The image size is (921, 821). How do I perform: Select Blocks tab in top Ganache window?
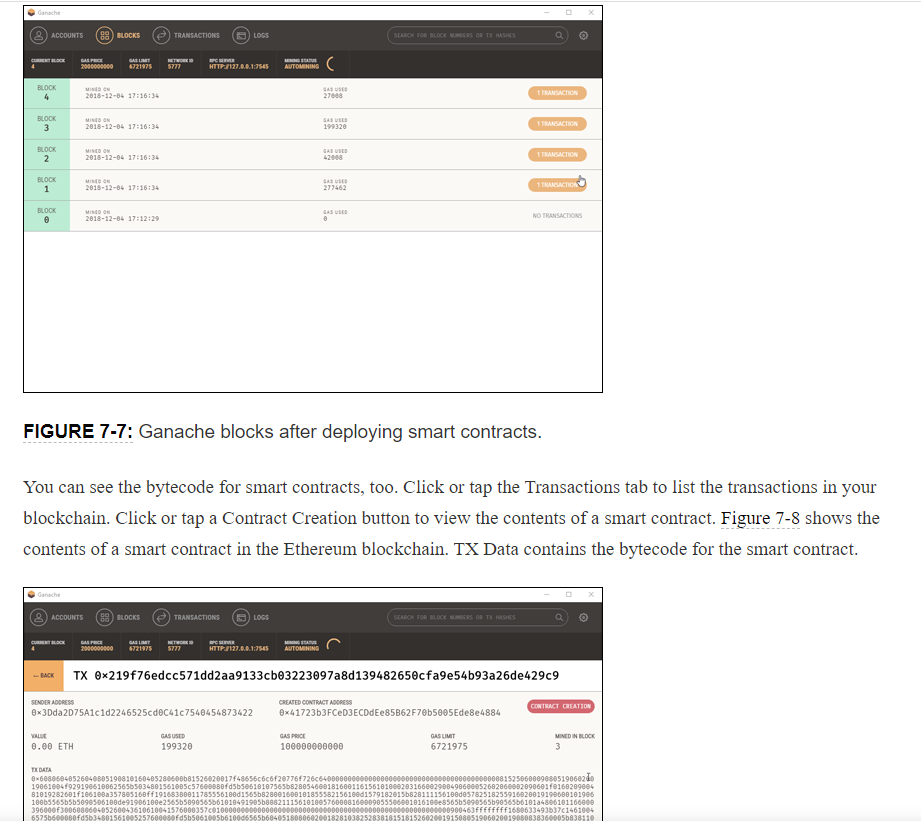pyautogui.click(x=119, y=36)
